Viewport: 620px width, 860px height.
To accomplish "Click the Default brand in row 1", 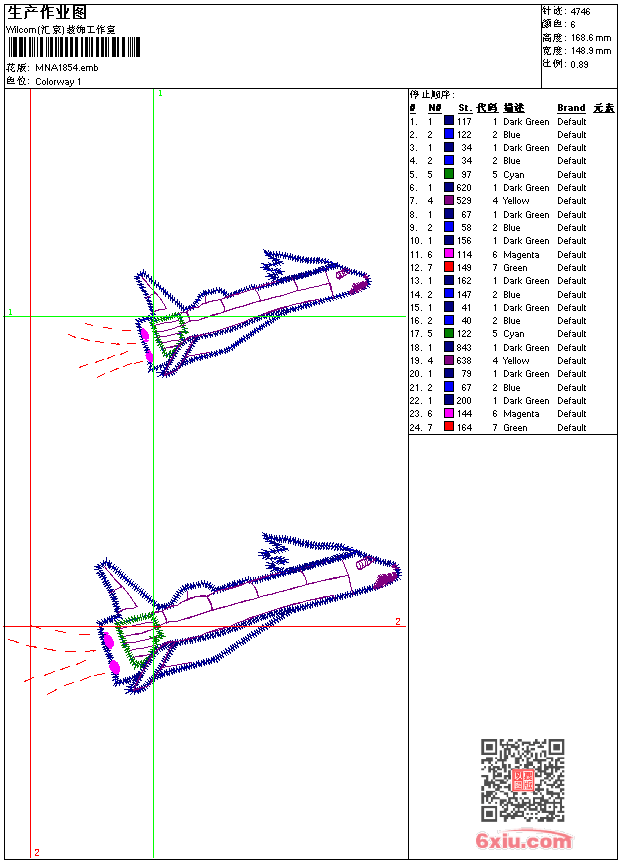I will coord(572,122).
